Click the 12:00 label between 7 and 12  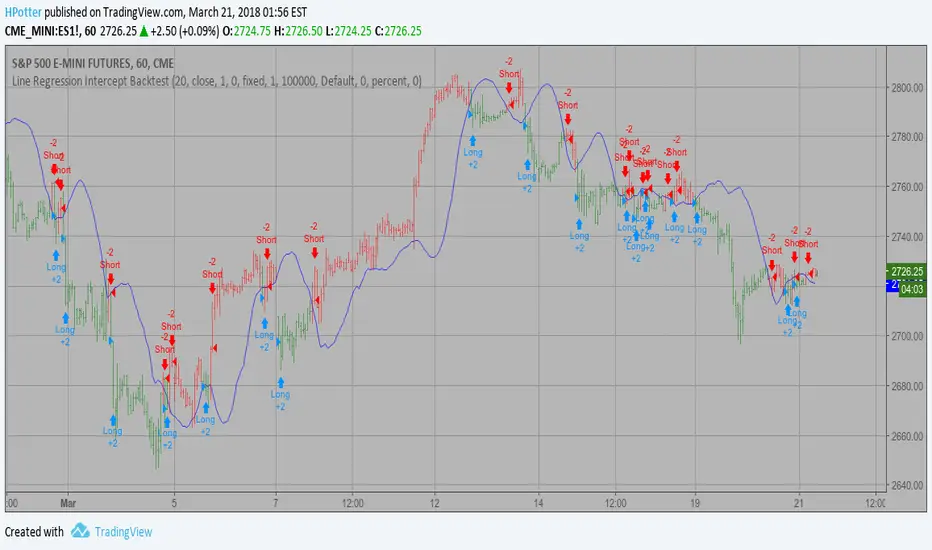[x=352, y=503]
